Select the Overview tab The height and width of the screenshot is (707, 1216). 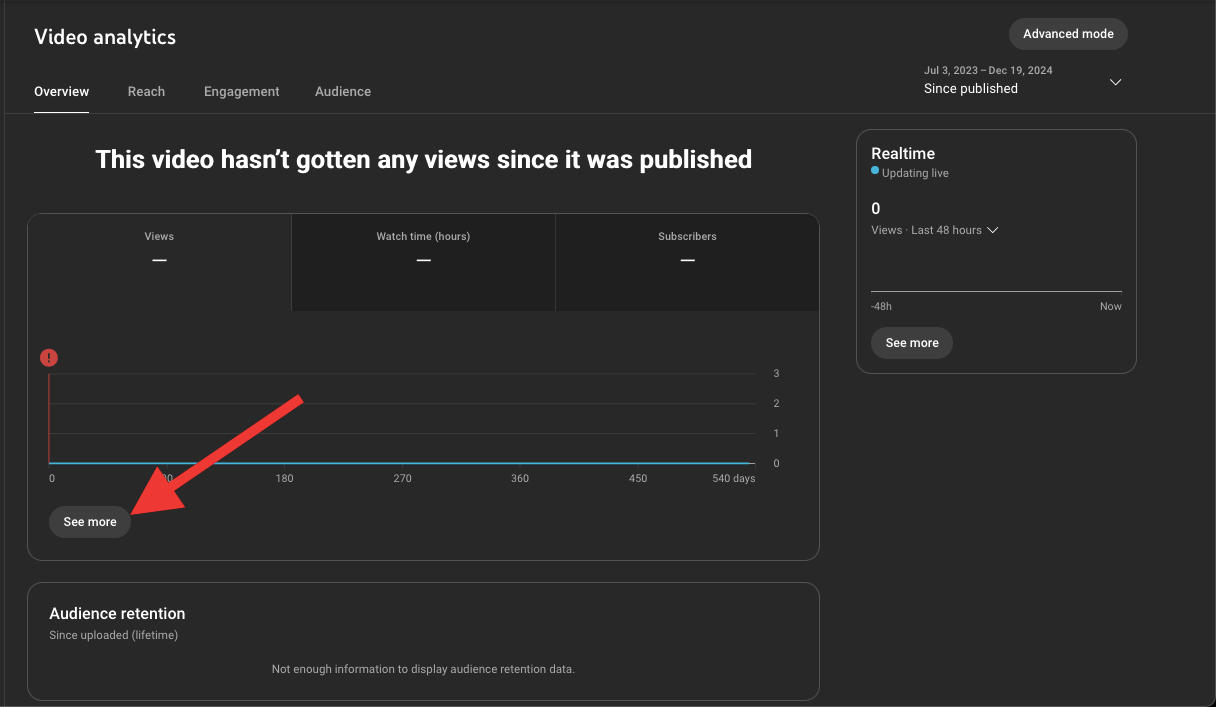point(61,91)
